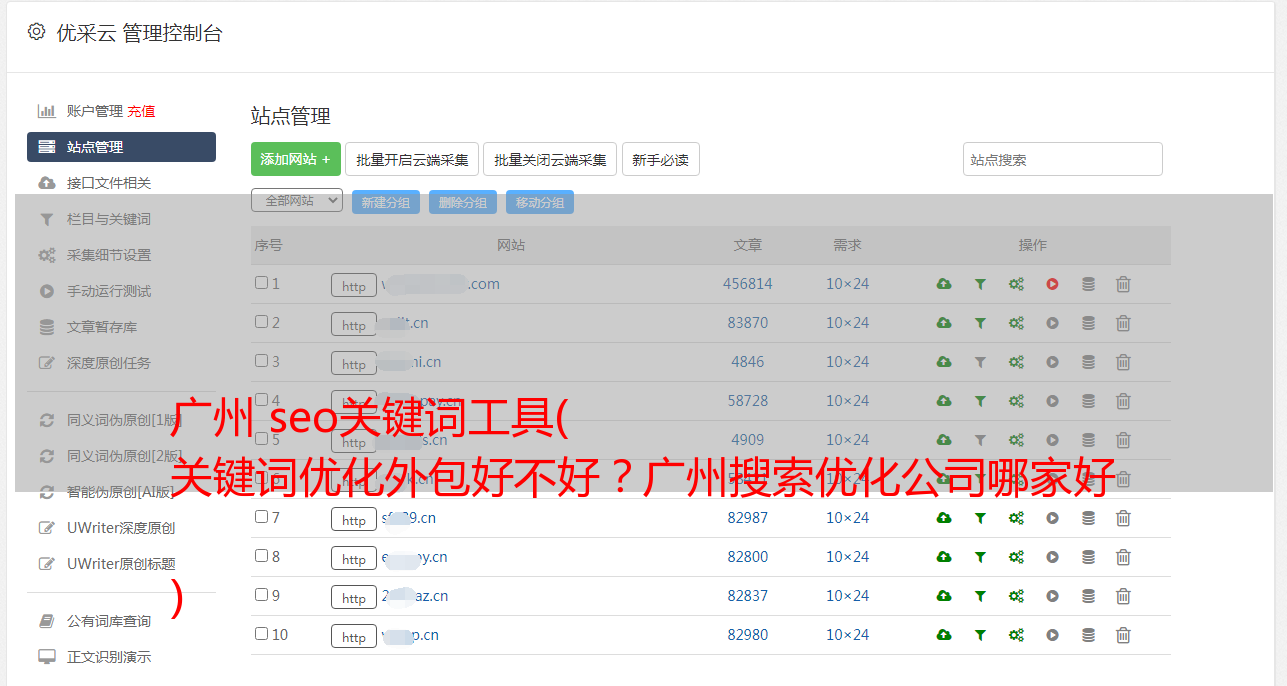Check the box for site row 10
The image size is (1287, 686).
(261, 634)
